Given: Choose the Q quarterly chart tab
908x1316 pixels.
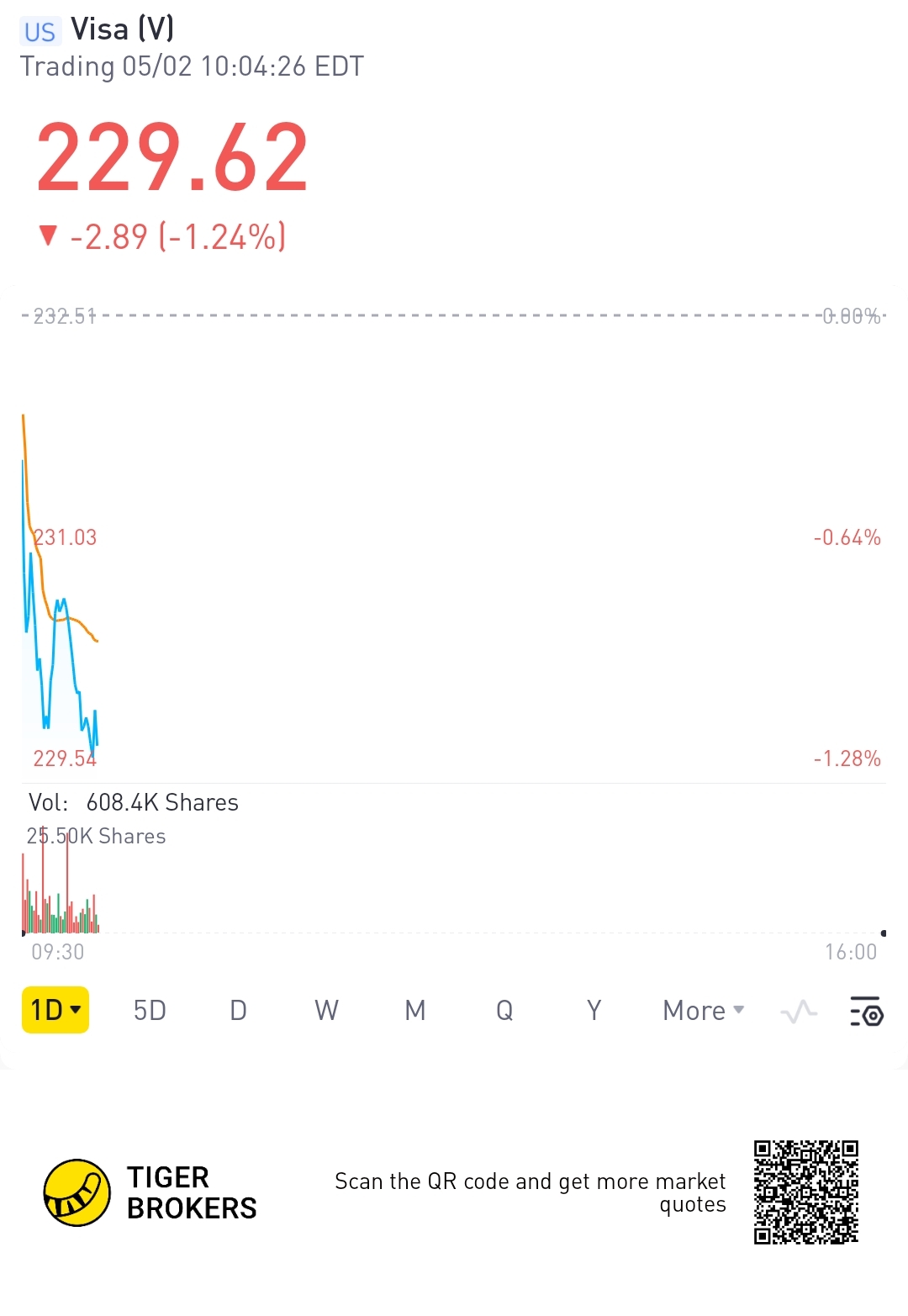Looking at the screenshot, I should [504, 1010].
